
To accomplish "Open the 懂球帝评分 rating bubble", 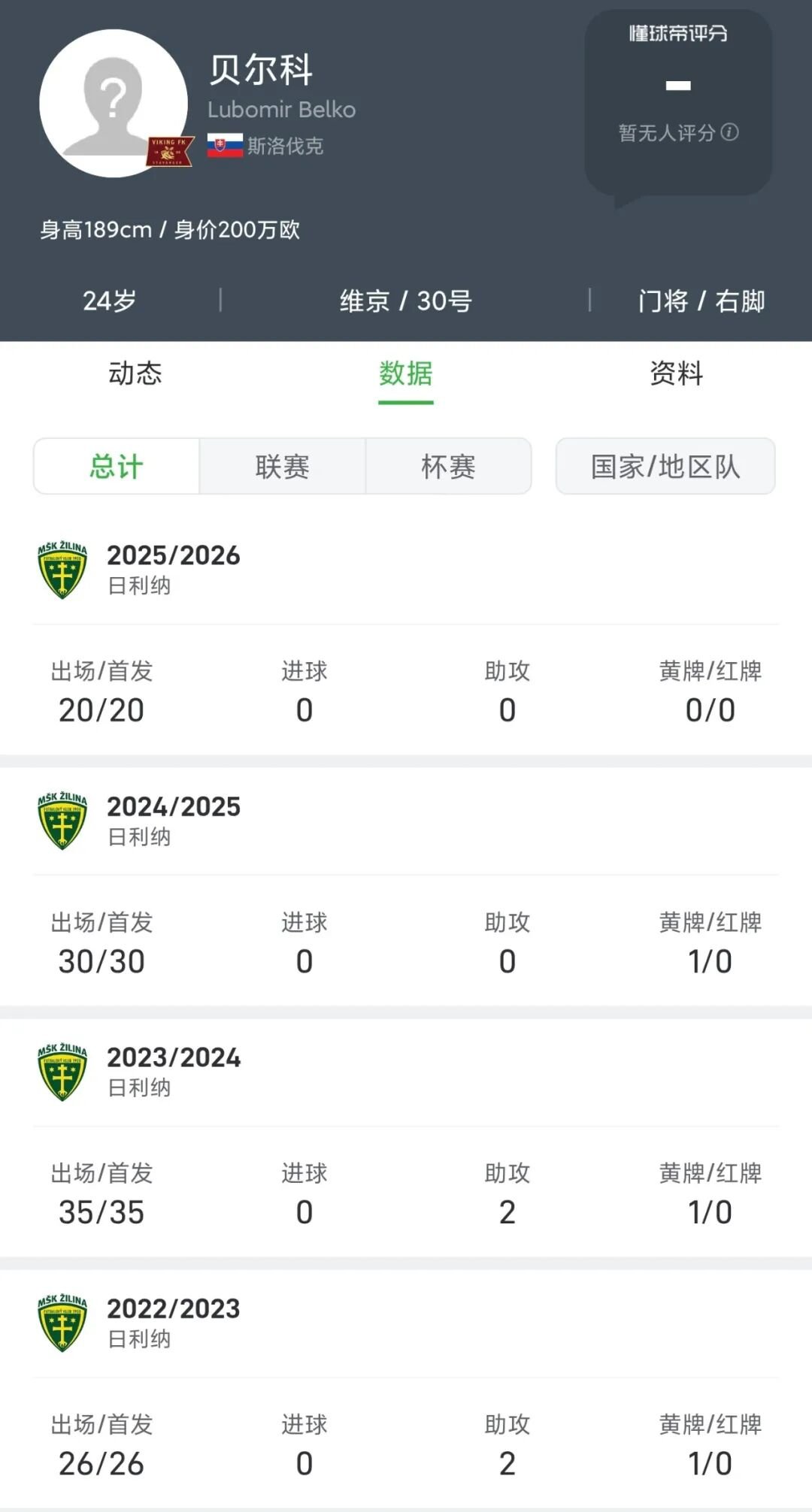I will tap(678, 103).
